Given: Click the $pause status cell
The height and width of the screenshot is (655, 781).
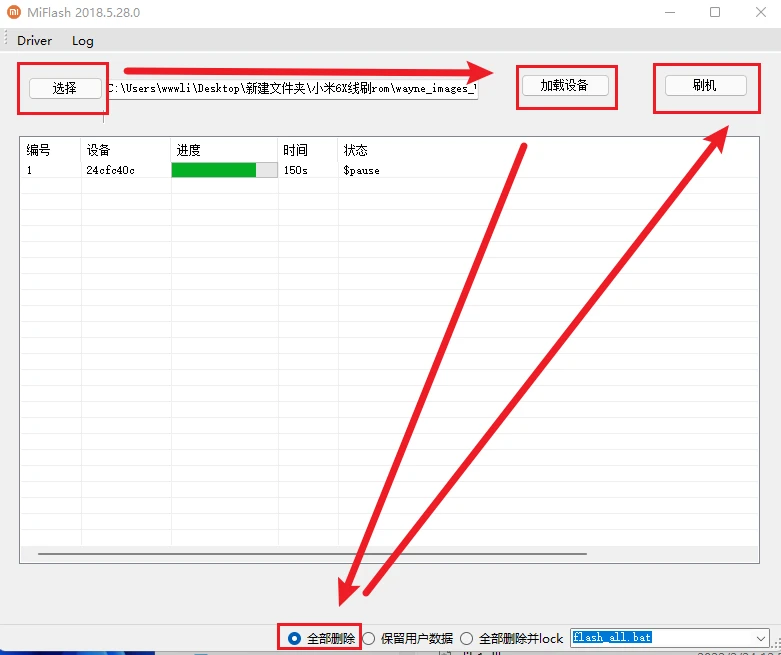Looking at the screenshot, I should (x=362, y=170).
